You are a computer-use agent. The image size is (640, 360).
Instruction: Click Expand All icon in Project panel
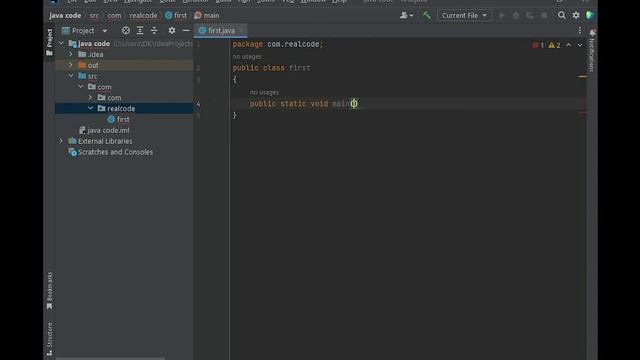140,31
